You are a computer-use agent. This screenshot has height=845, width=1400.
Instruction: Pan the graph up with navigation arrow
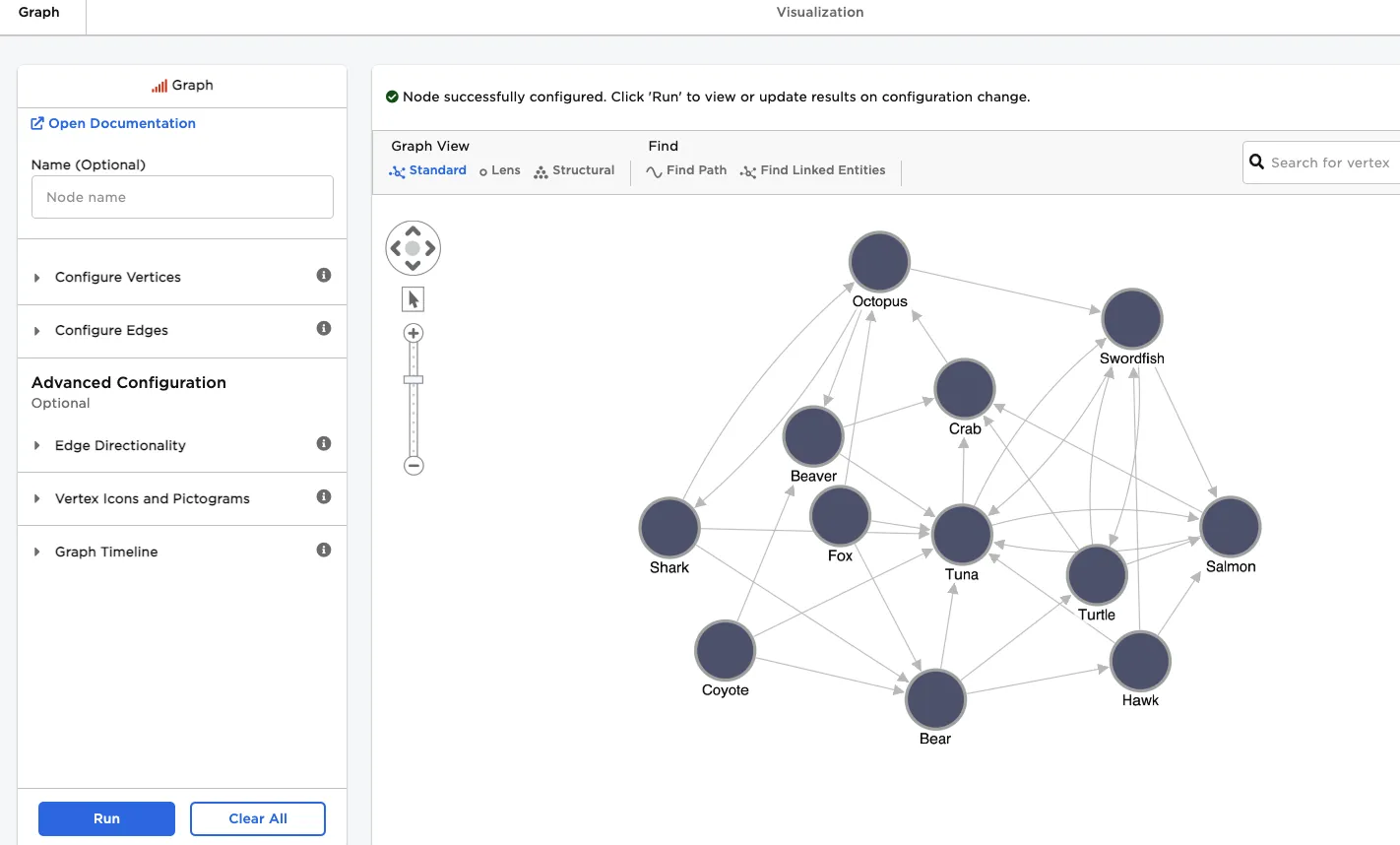point(413,232)
